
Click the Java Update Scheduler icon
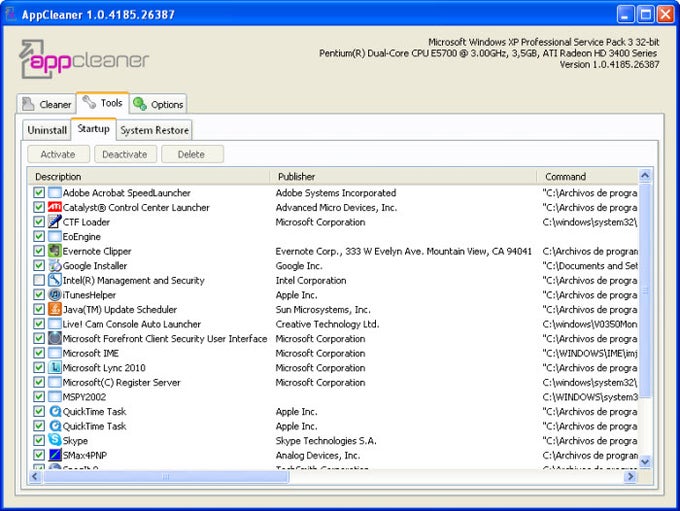55,309
